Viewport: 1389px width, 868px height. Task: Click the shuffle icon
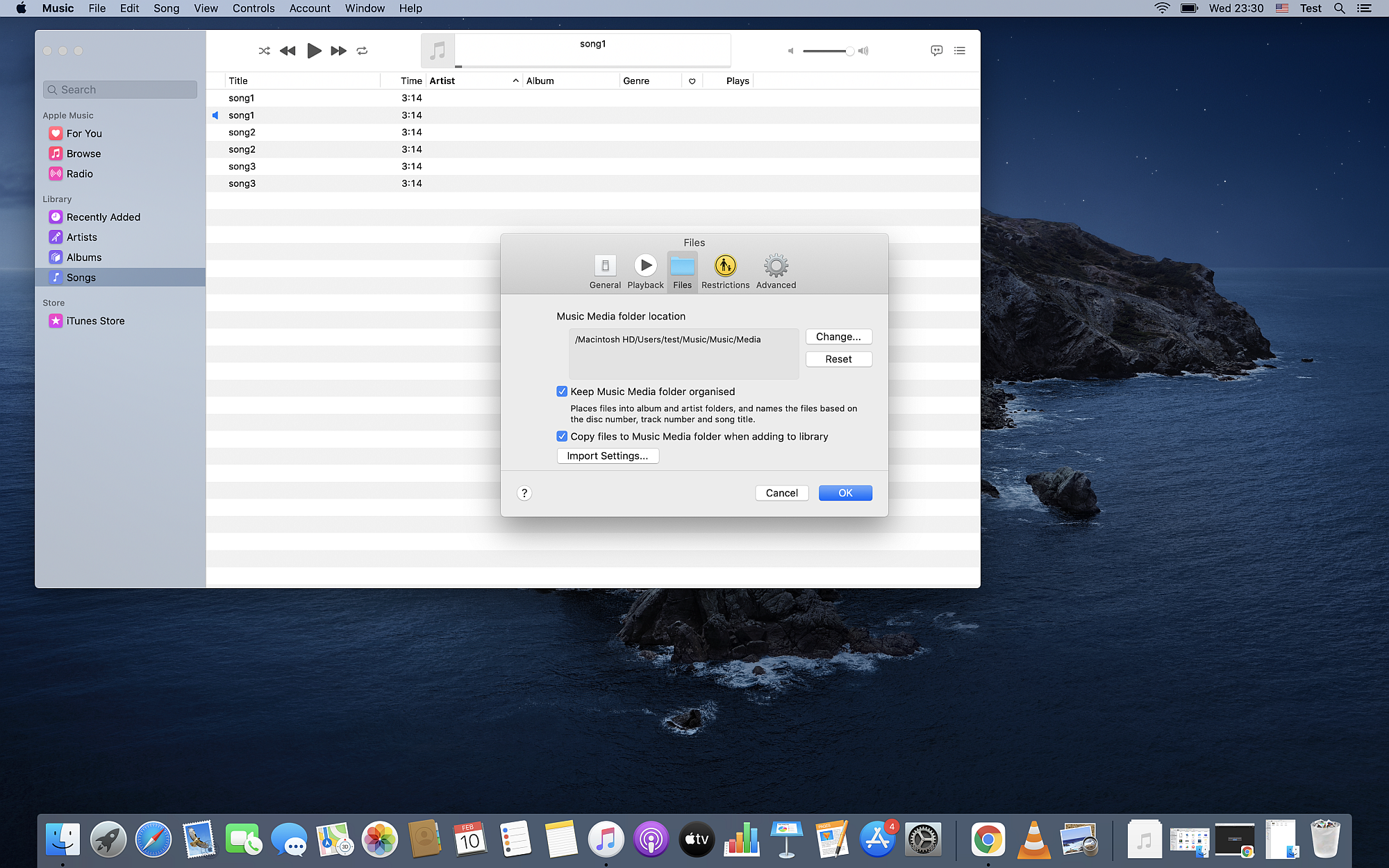pyautogui.click(x=264, y=51)
